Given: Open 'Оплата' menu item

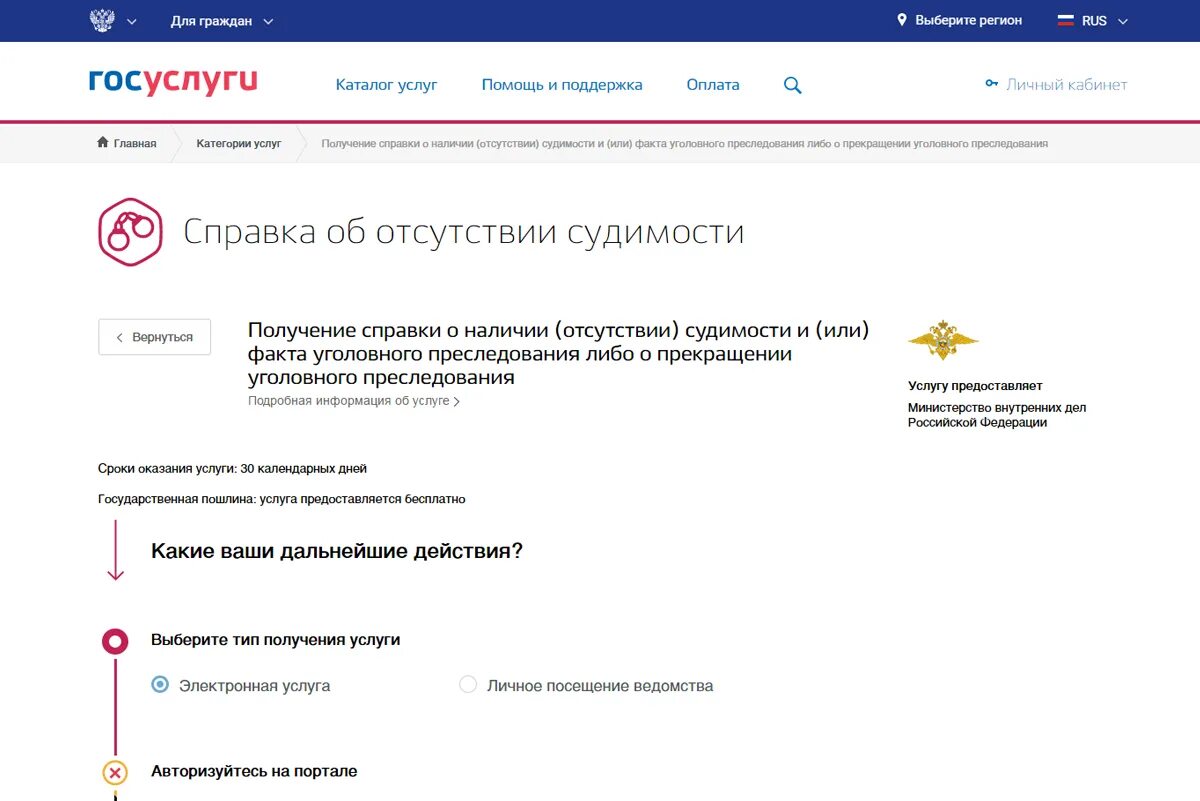Looking at the screenshot, I should 713,85.
